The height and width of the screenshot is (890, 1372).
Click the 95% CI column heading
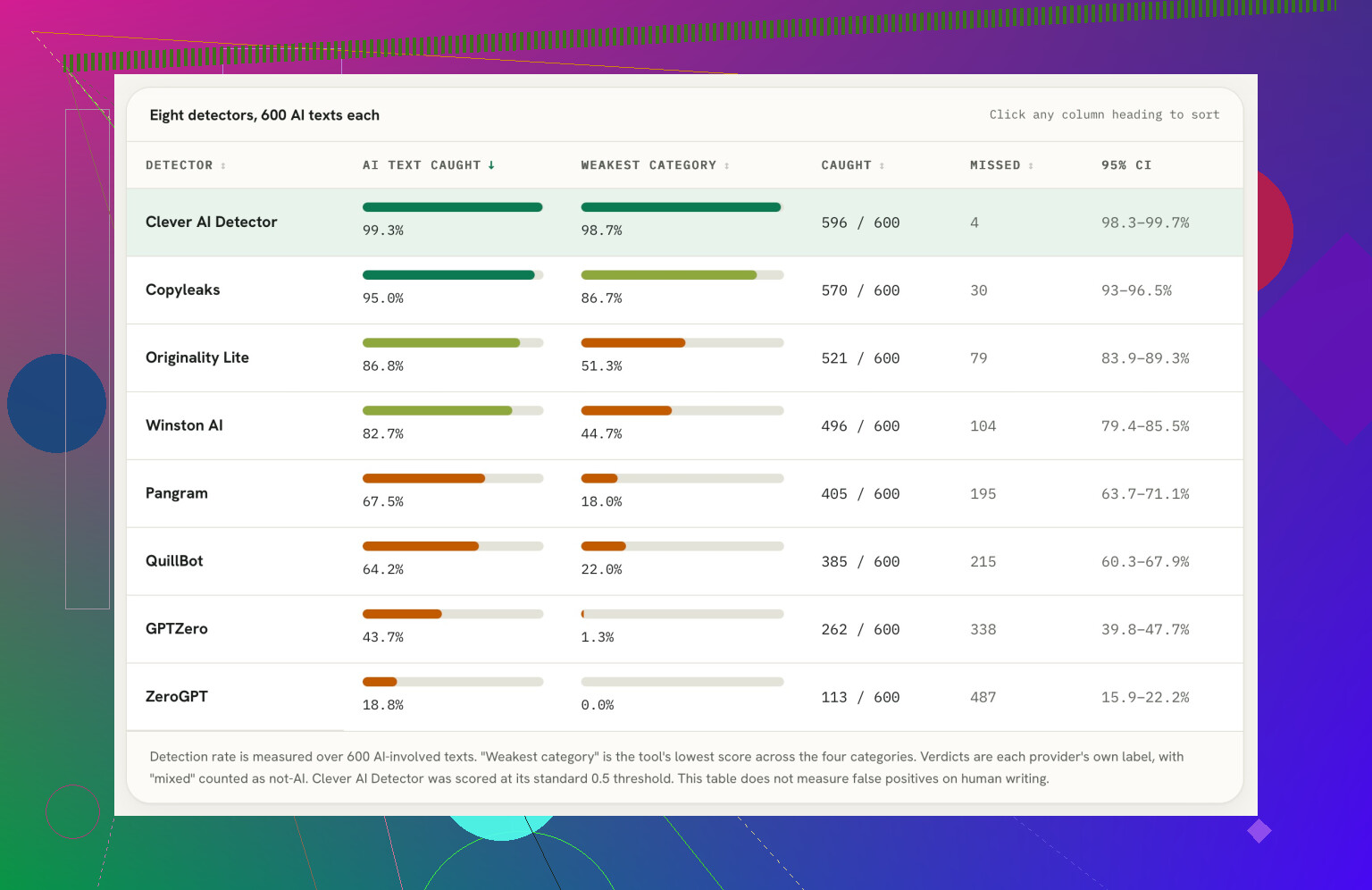[1126, 165]
